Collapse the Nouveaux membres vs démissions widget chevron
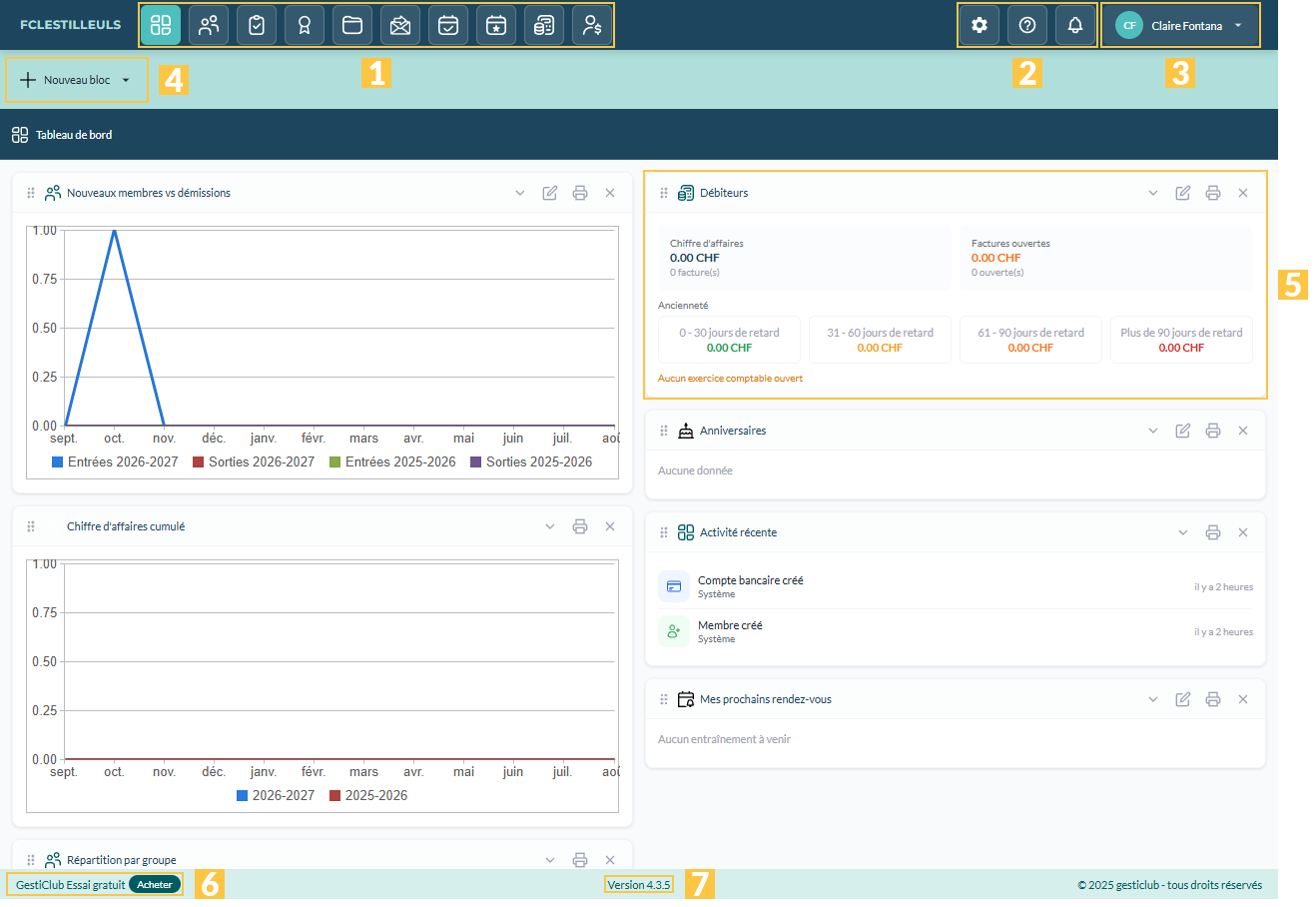This screenshot has width=1316, height=907. tap(520, 193)
